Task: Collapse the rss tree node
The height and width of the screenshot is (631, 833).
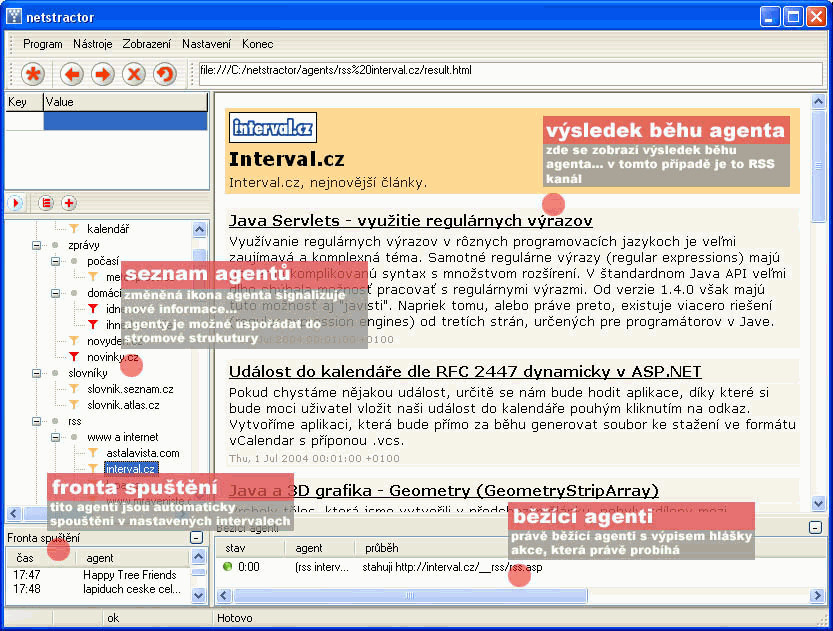Action: click(36, 421)
